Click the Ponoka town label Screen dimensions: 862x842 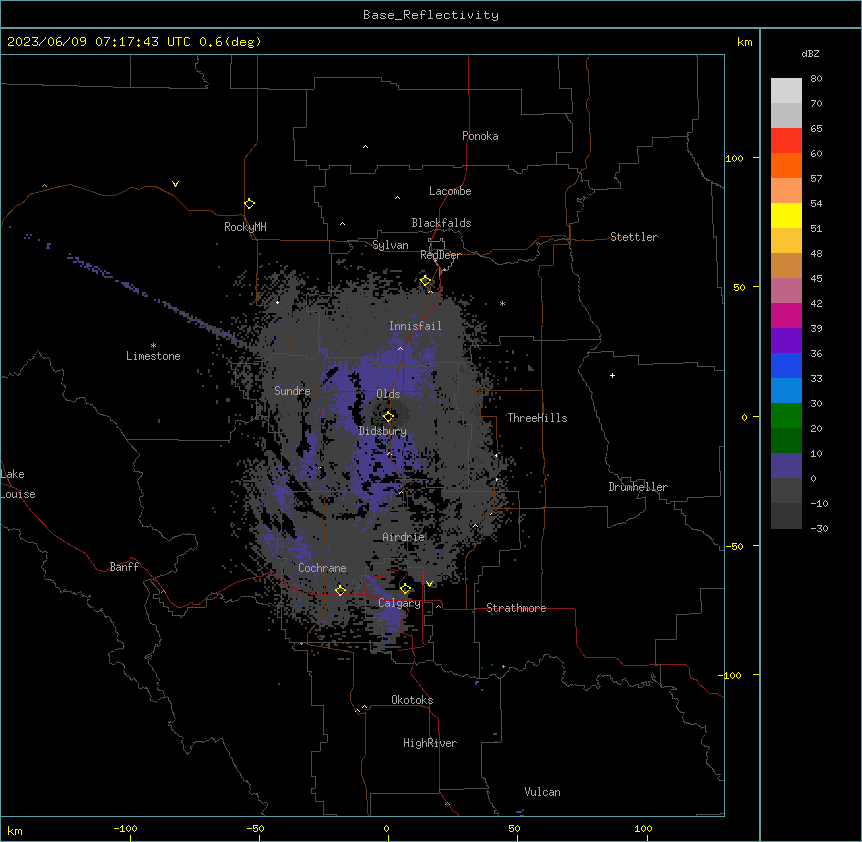pyautogui.click(x=480, y=136)
